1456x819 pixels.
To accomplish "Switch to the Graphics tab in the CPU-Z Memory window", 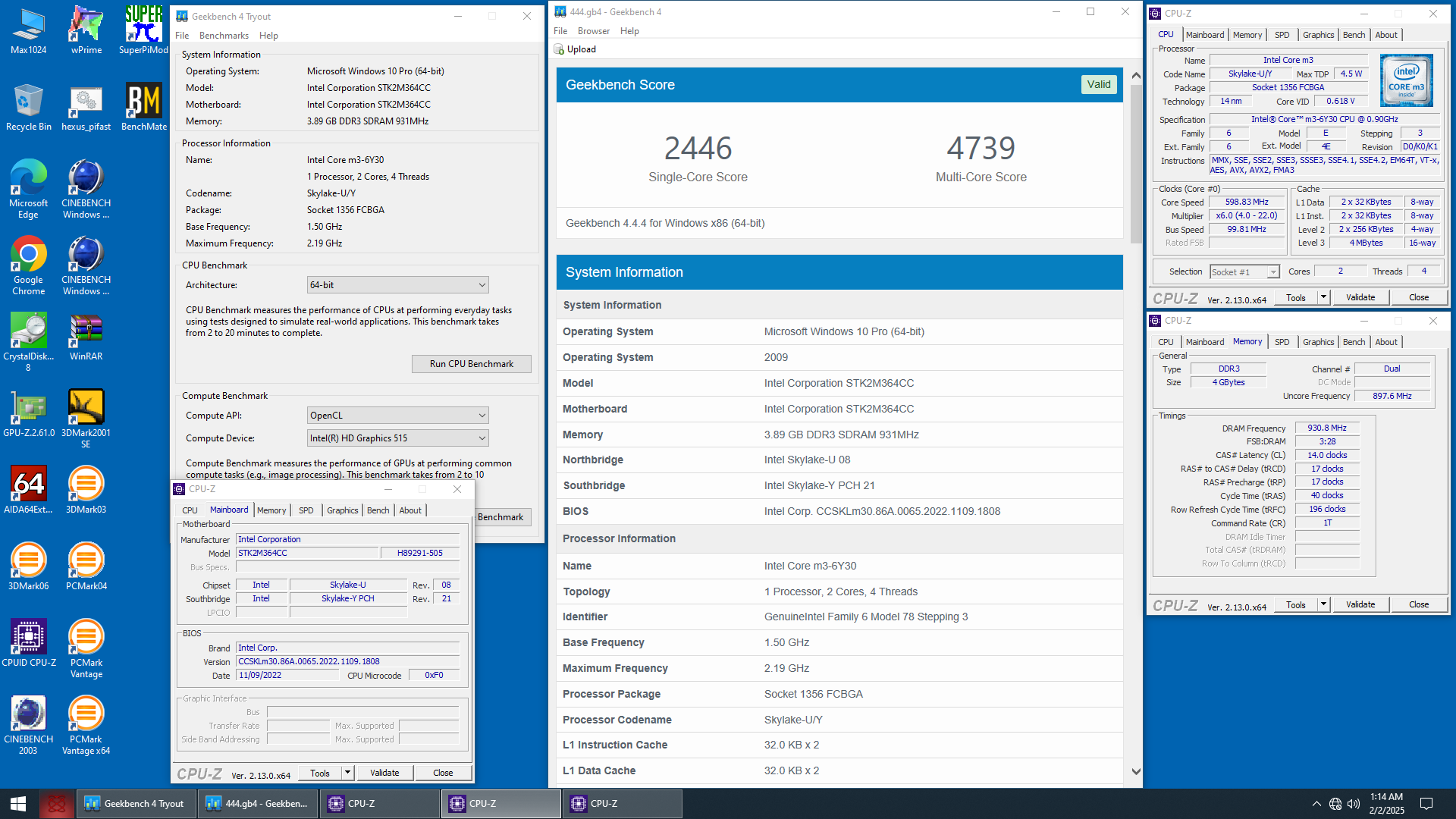I will tap(1318, 342).
